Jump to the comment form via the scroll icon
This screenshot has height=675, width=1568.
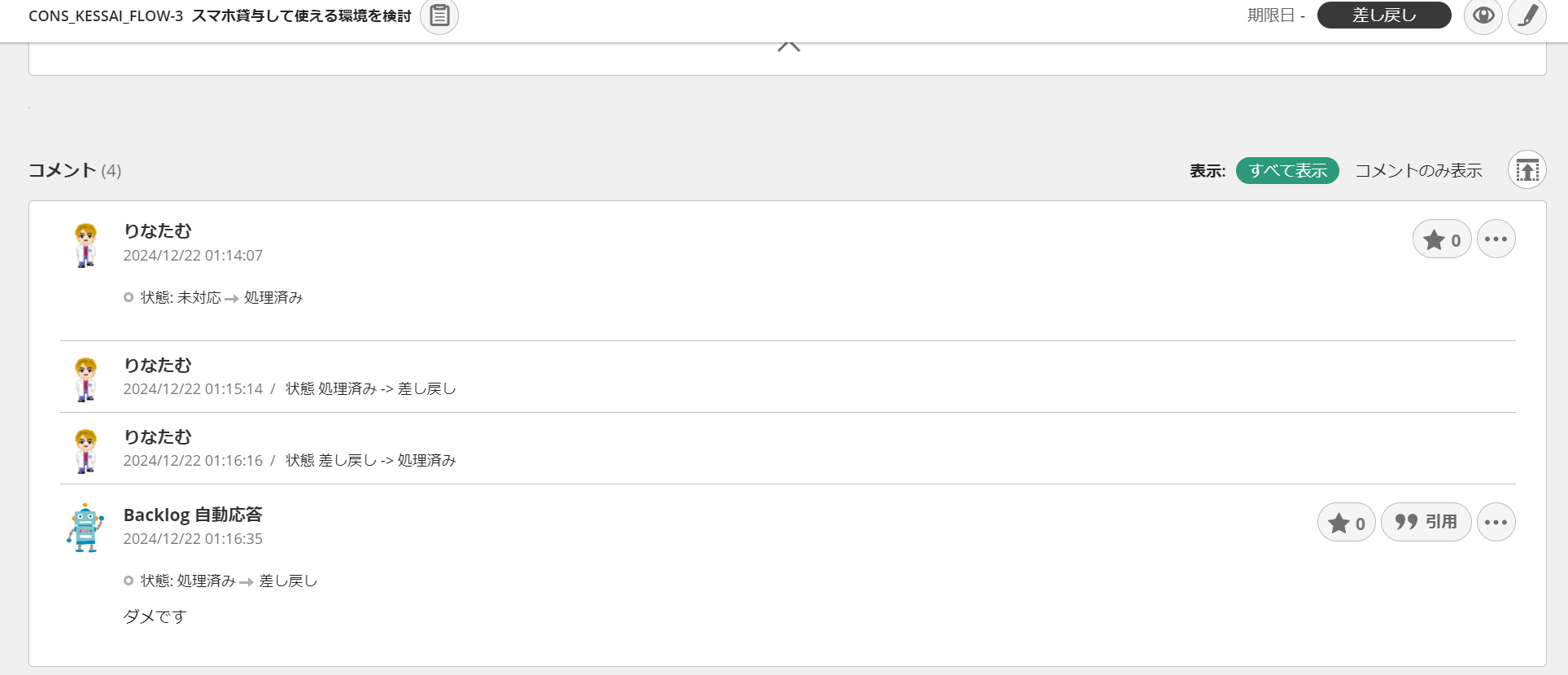[x=1527, y=169]
